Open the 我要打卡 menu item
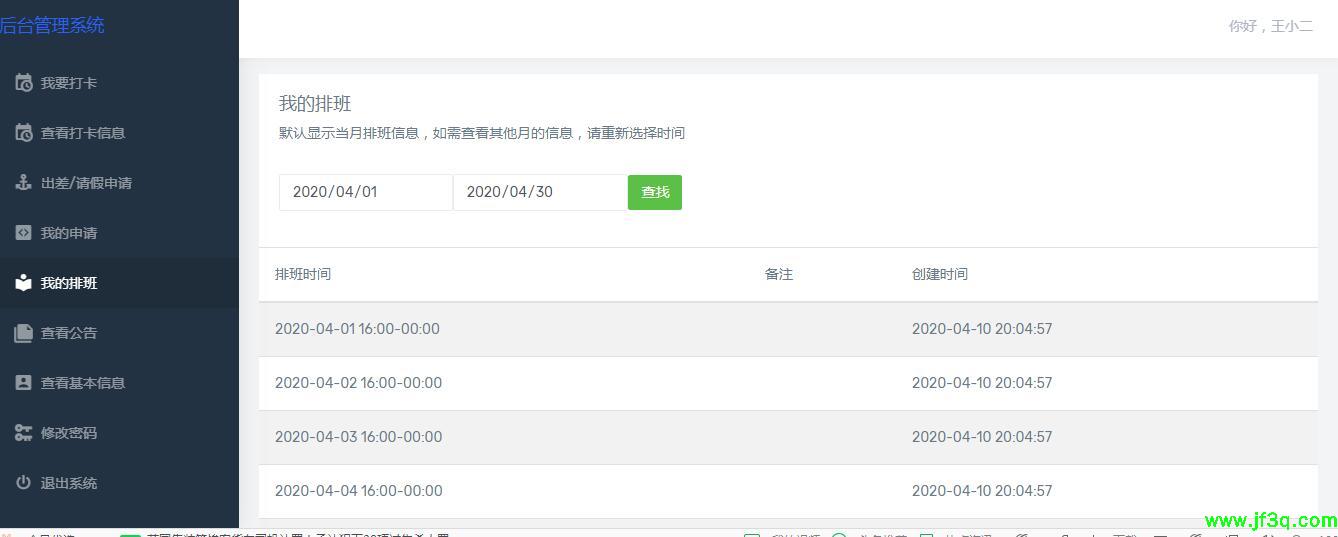 (x=68, y=83)
